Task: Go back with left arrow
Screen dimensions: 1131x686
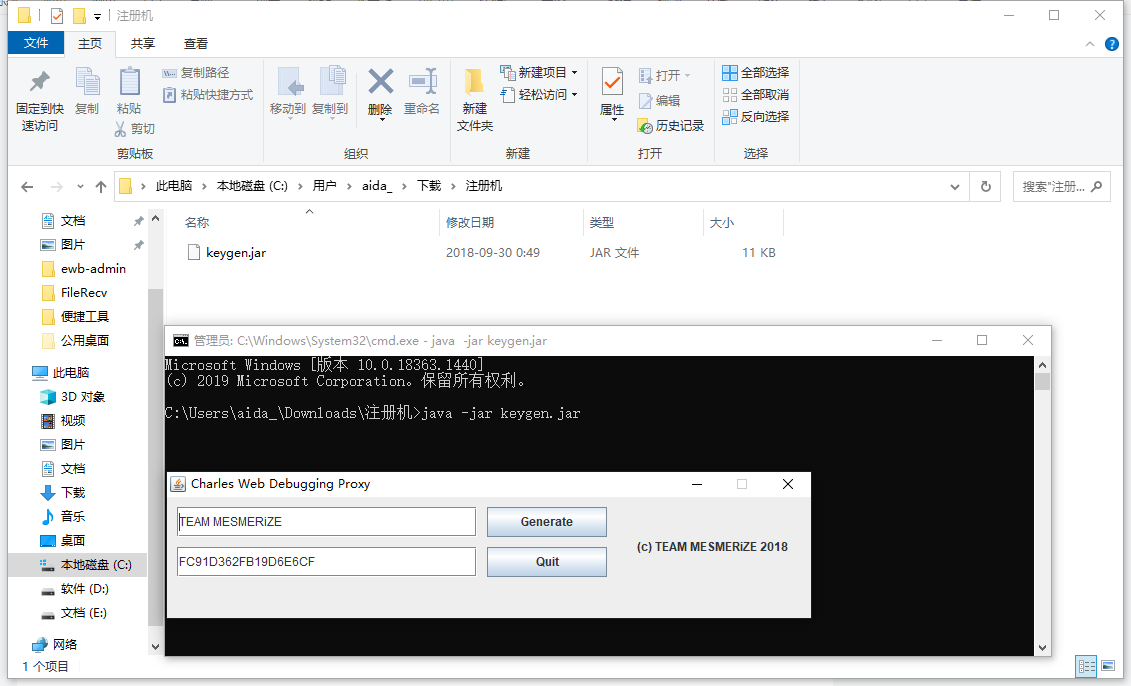Action: pos(27,187)
